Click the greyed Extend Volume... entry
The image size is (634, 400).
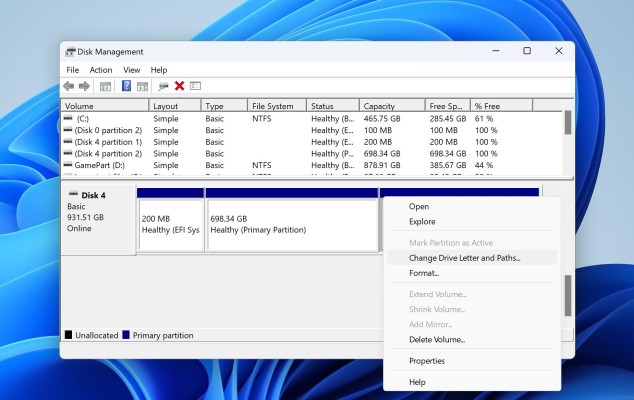click(472, 294)
